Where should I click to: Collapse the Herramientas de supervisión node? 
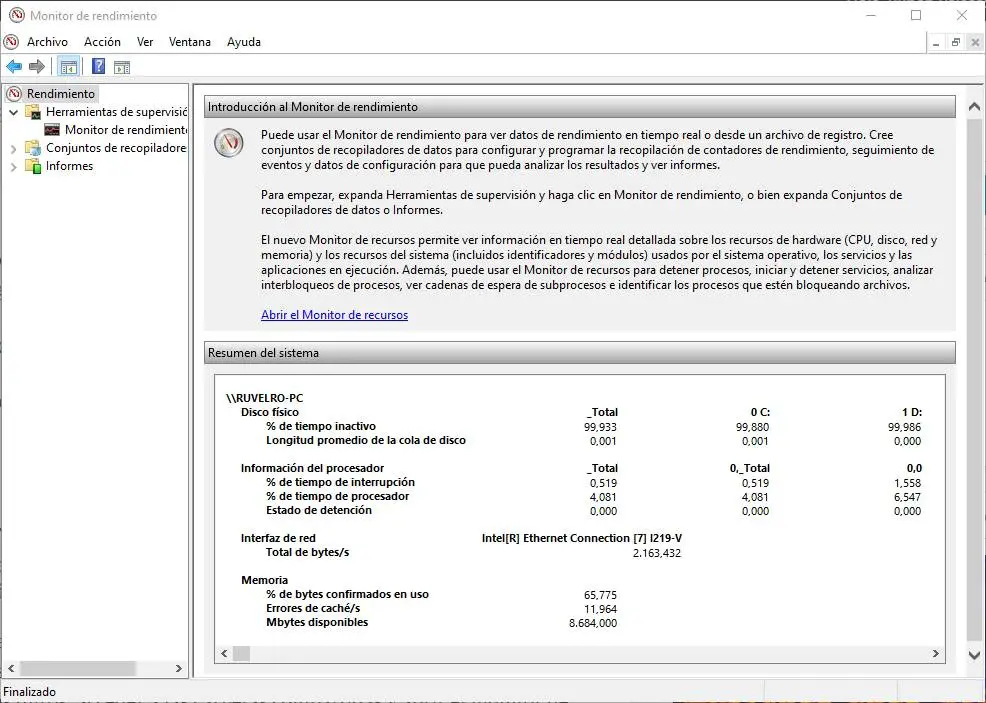[x=13, y=112]
